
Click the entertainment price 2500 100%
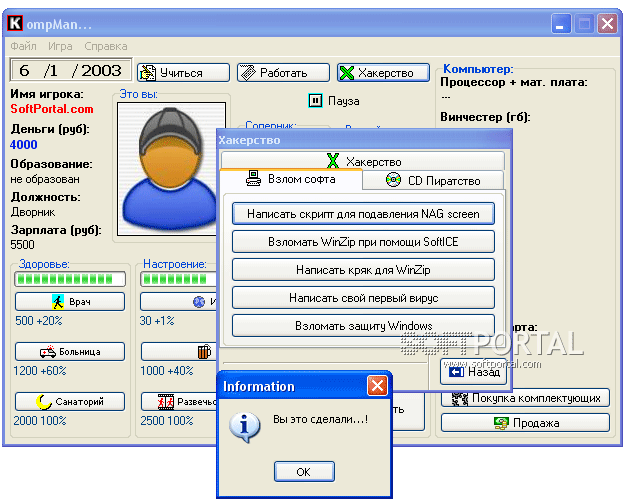[x=167, y=421]
